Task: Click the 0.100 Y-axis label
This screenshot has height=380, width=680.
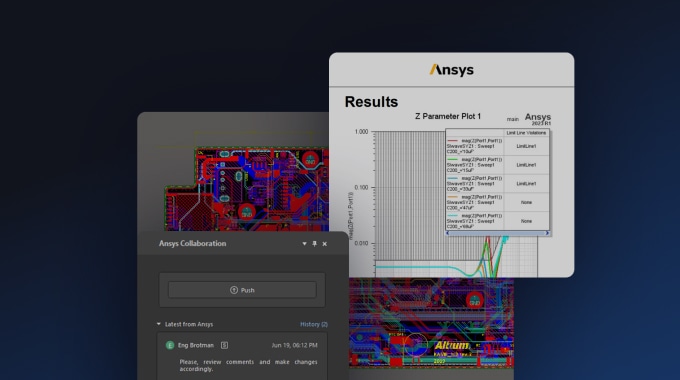Action: pyautogui.click(x=361, y=187)
